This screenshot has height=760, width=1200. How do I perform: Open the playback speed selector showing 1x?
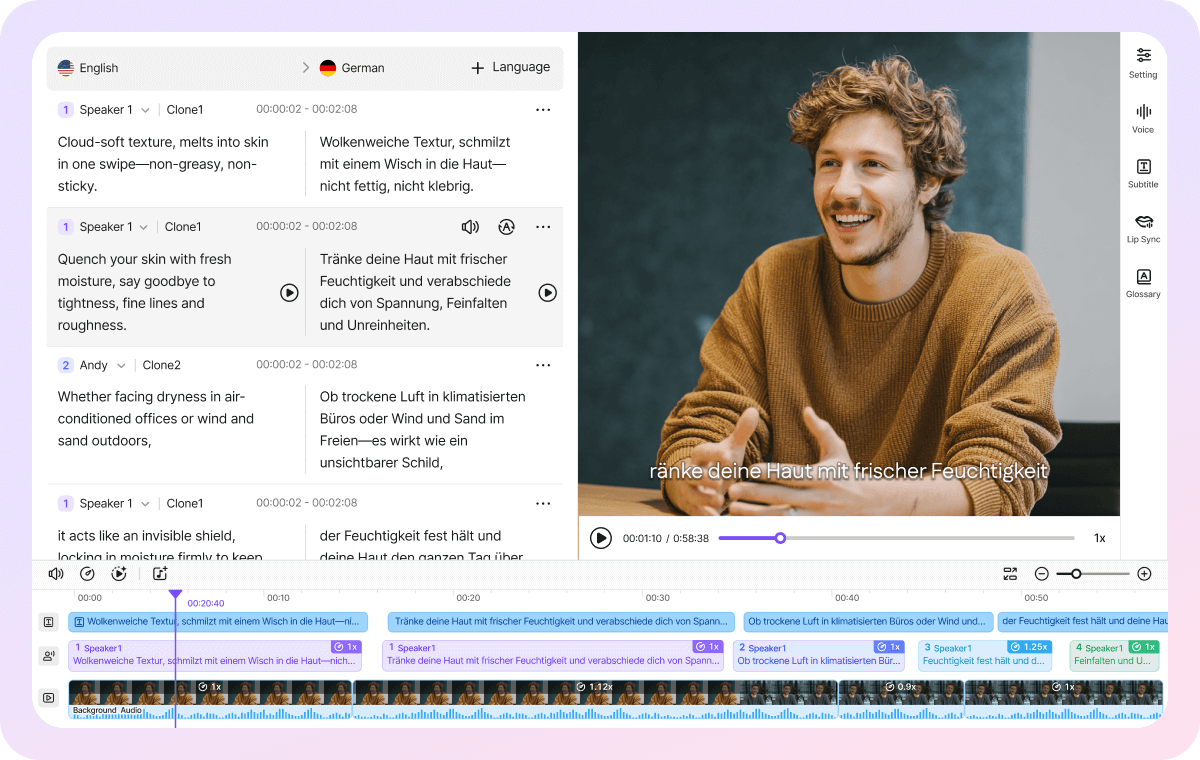[1099, 538]
